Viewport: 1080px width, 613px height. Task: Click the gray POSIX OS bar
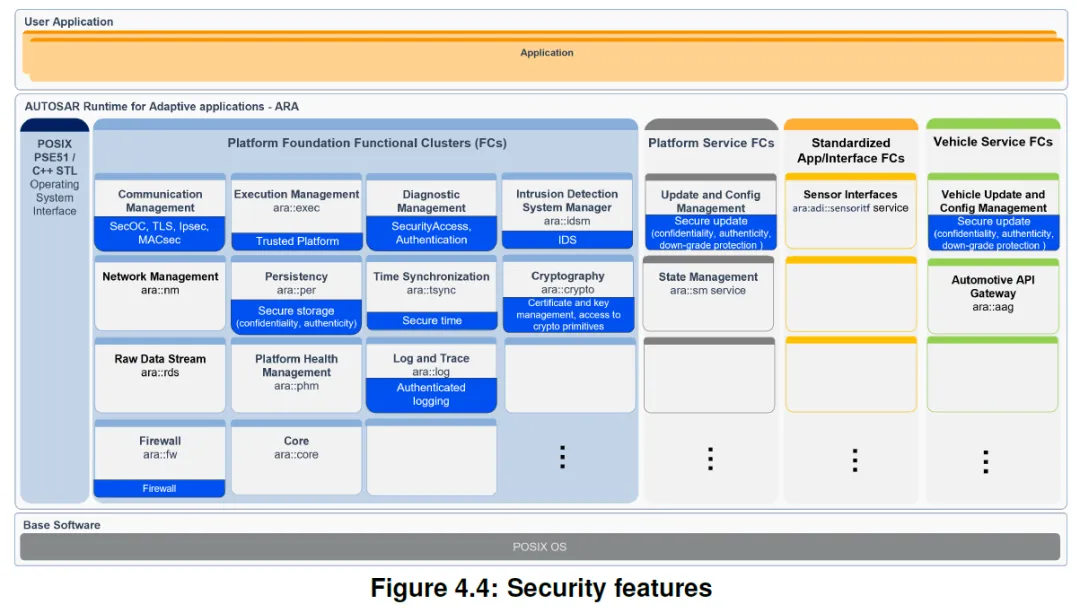coord(539,547)
